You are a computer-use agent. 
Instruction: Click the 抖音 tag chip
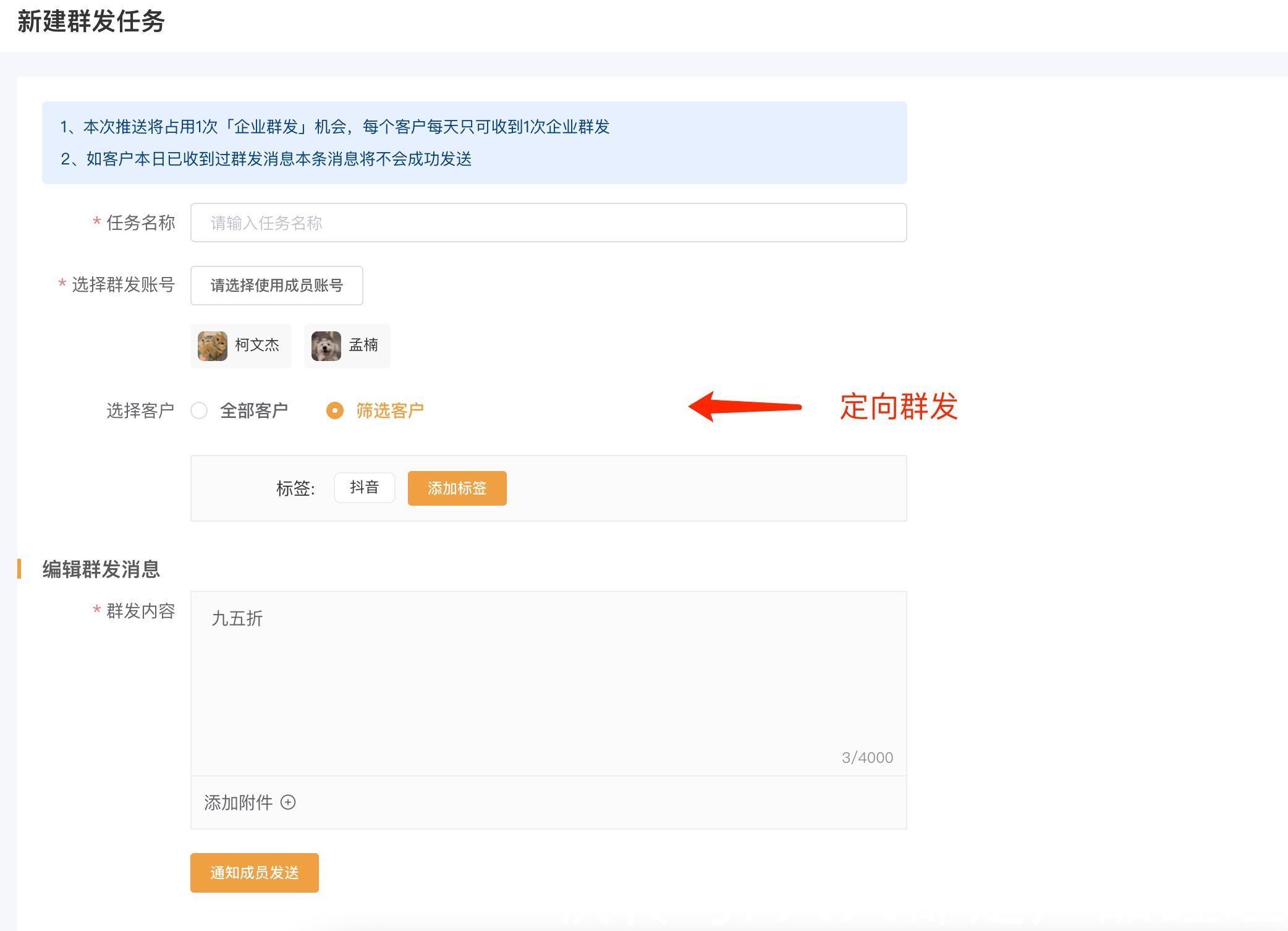coord(364,488)
